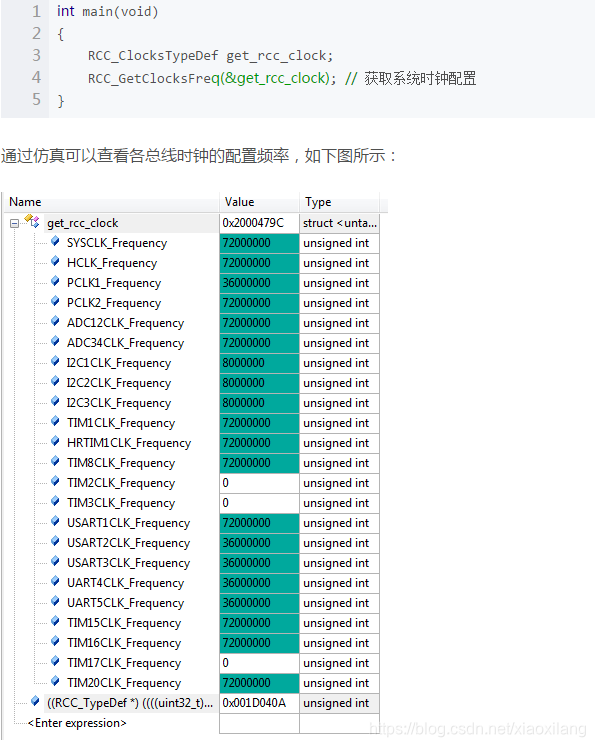Click the TIM8CLK_Frequency value 72000000
This screenshot has width=595, height=747.
[x=259, y=463]
